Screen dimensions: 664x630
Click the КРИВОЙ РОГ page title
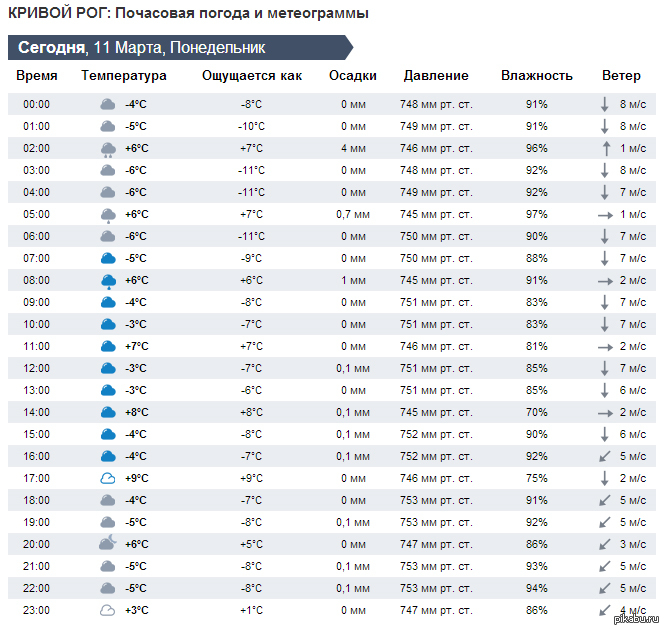(x=59, y=13)
